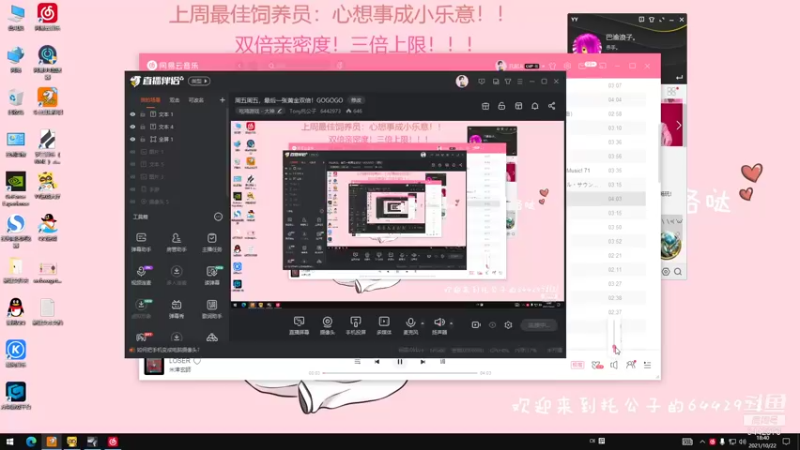The image size is (800, 450).
Task: Click 修改 button beside stream title
Action: (x=356, y=100)
